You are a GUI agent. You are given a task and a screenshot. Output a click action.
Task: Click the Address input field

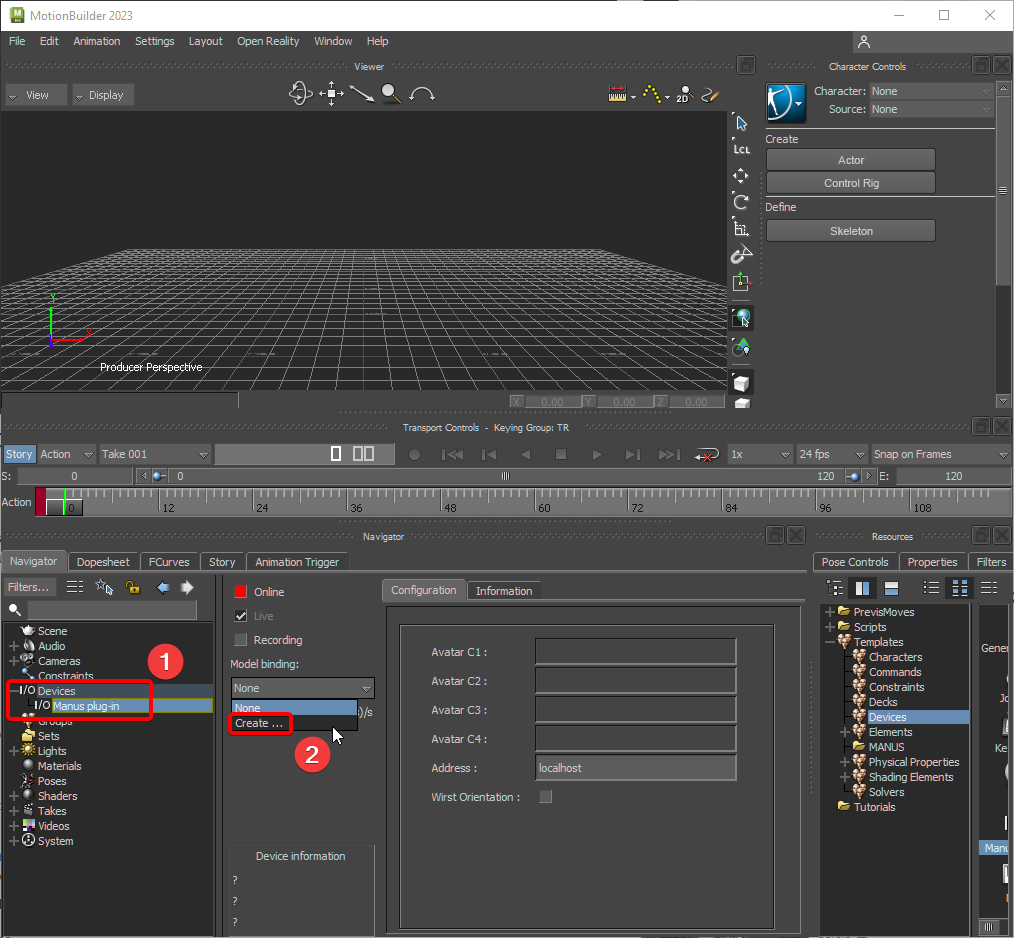(635, 768)
